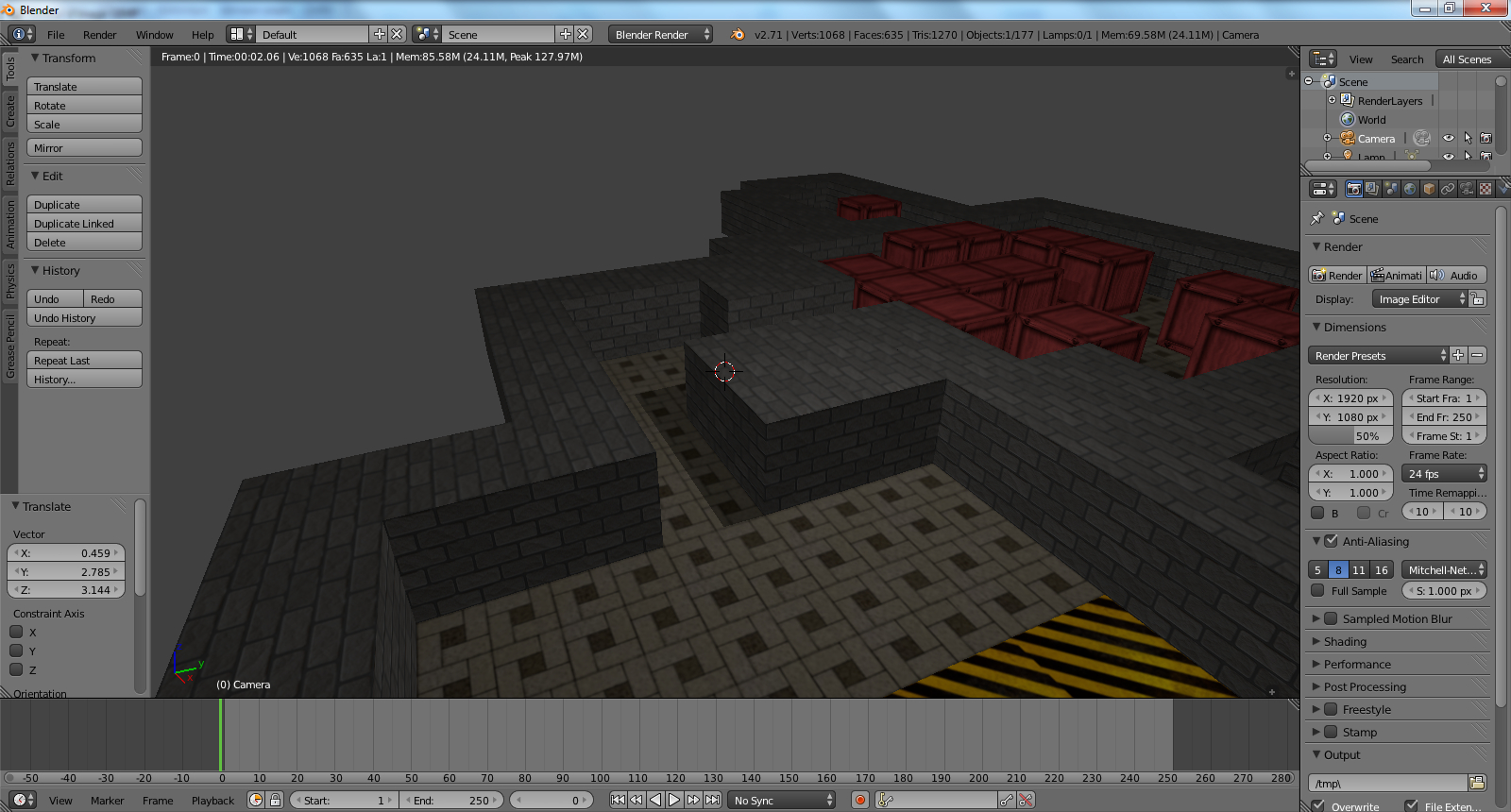
Task: Click the outliner editor type selector icon
Action: [1324, 59]
